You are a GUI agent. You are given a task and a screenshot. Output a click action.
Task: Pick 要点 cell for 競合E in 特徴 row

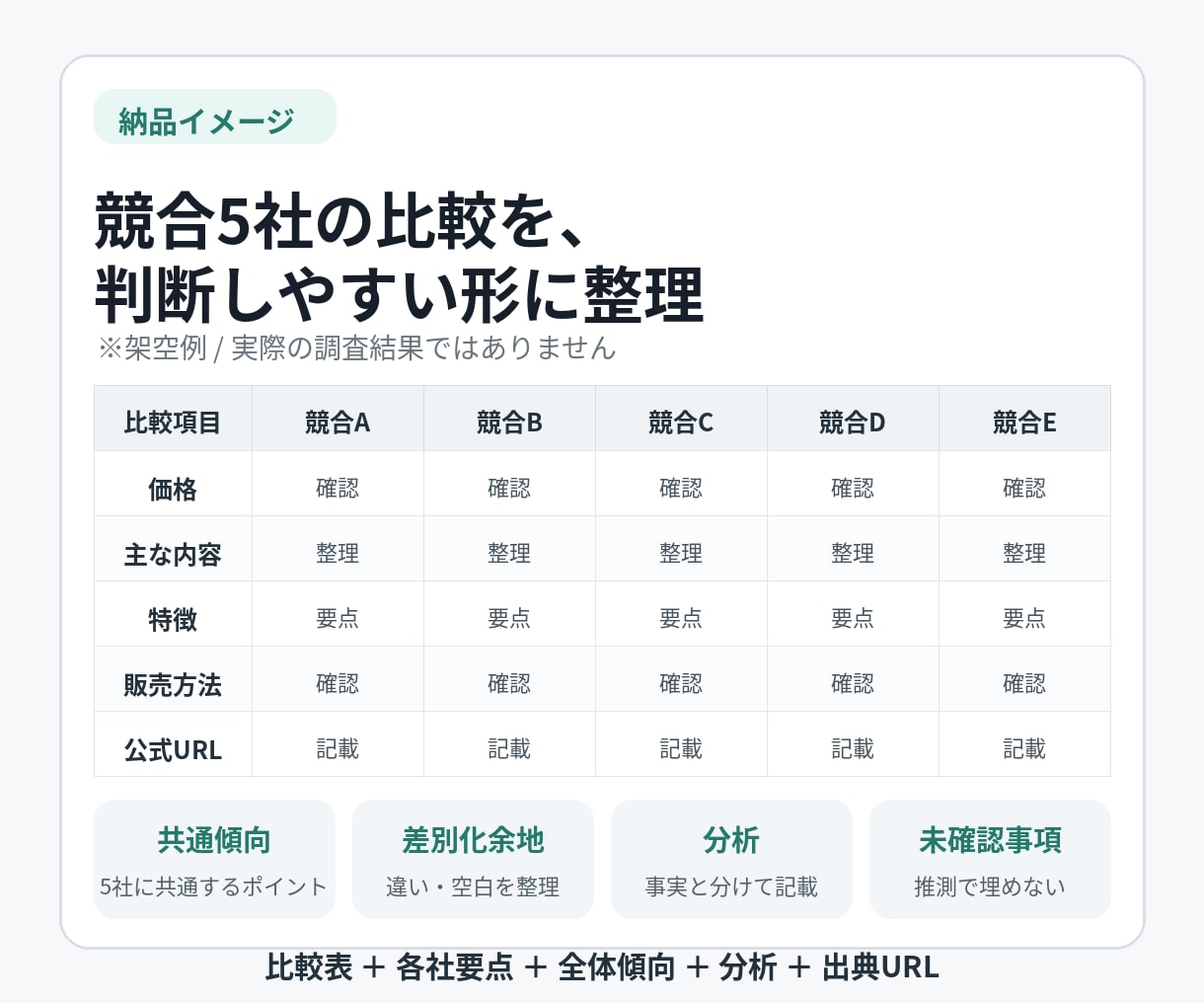[1024, 614]
